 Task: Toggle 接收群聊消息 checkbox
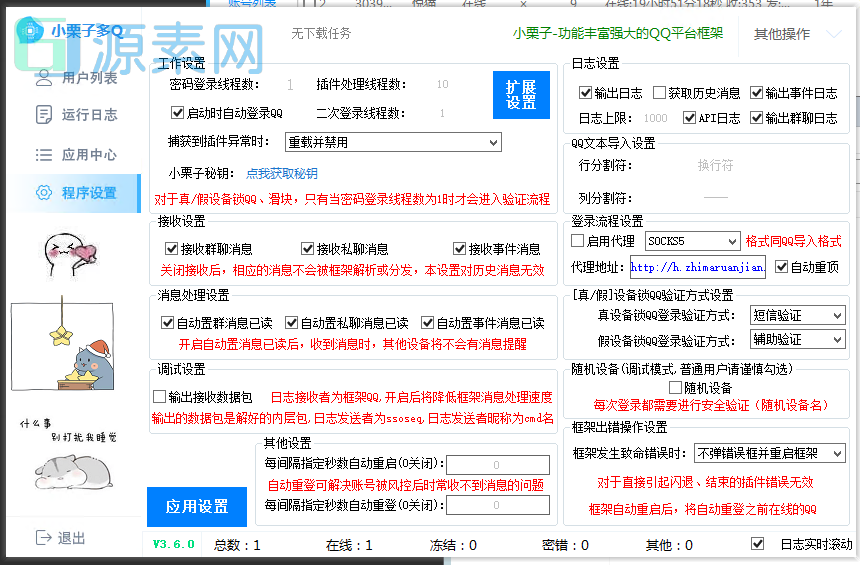pos(171,248)
